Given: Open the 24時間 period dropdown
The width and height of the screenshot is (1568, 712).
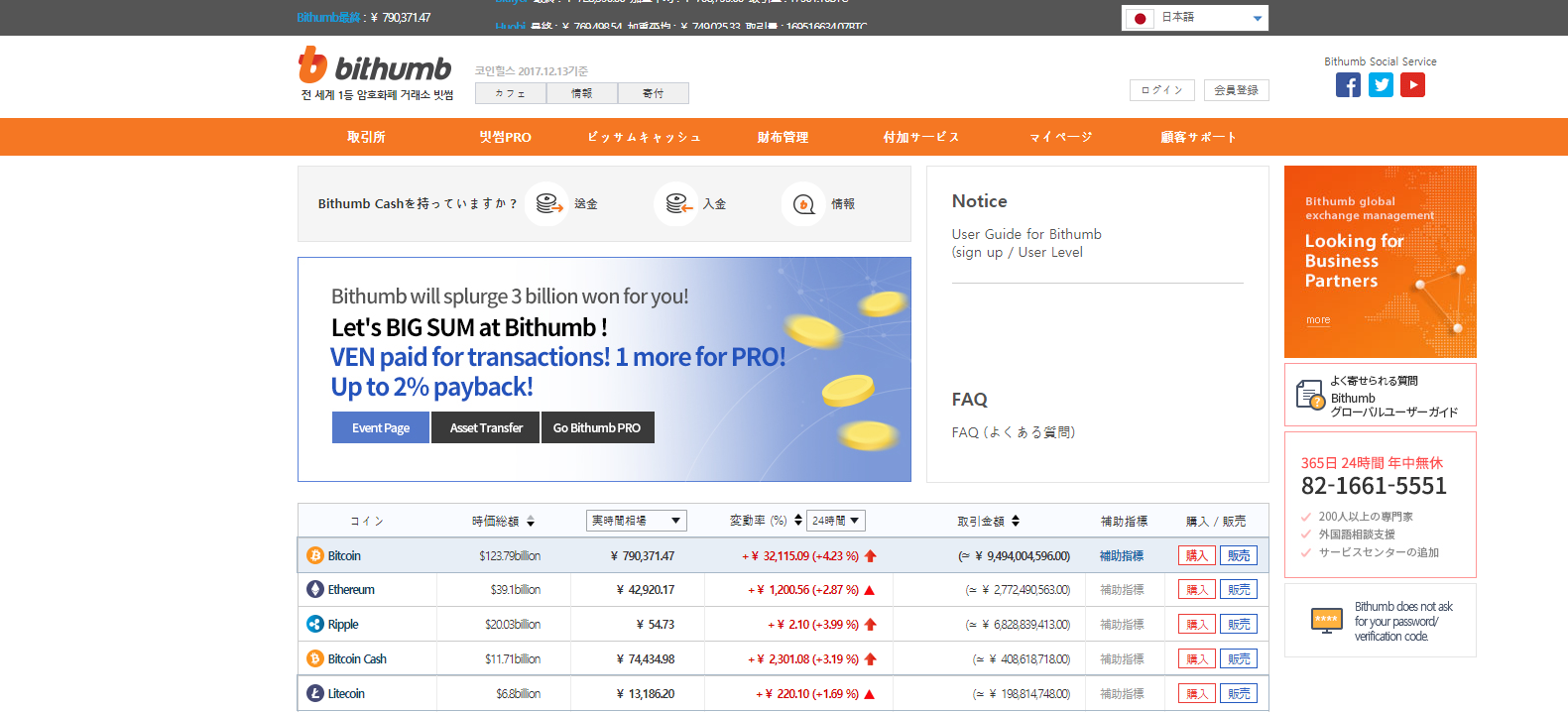Looking at the screenshot, I should point(836,521).
